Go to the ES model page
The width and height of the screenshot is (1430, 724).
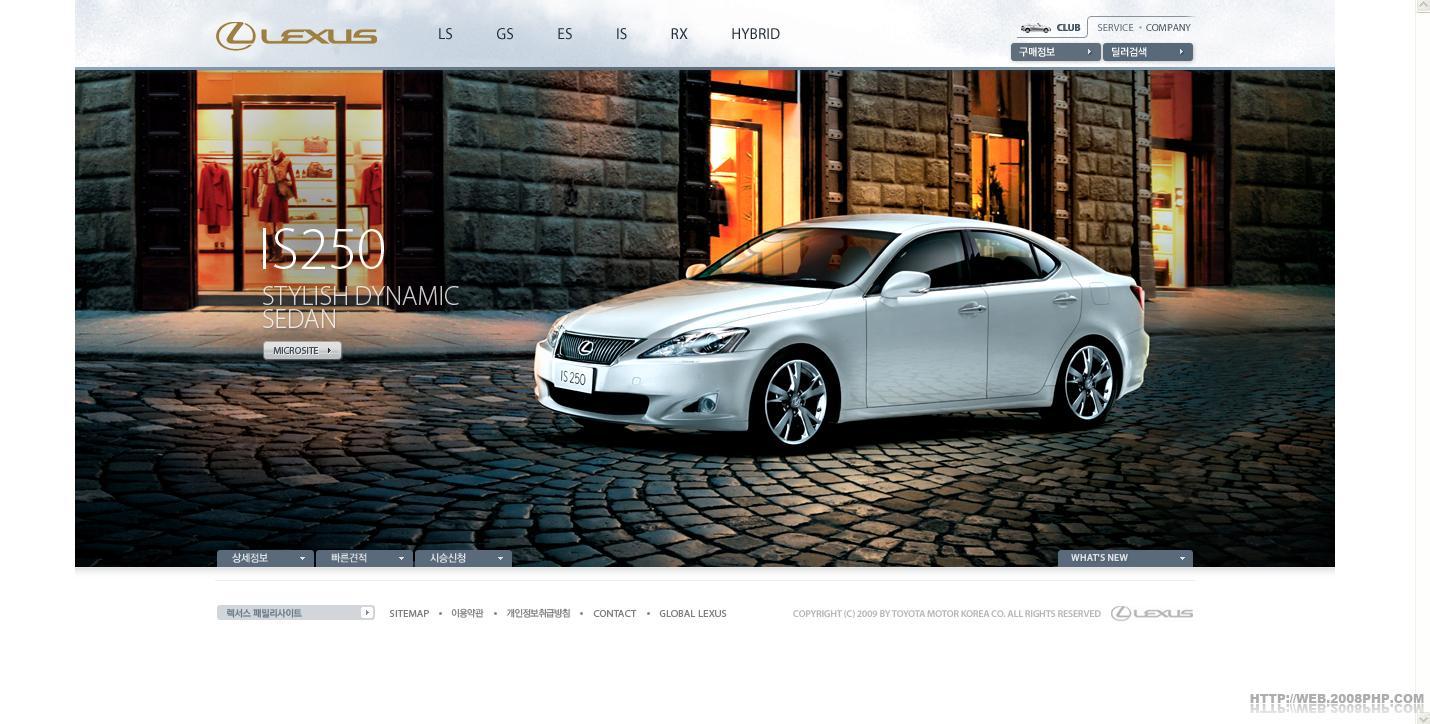click(565, 34)
